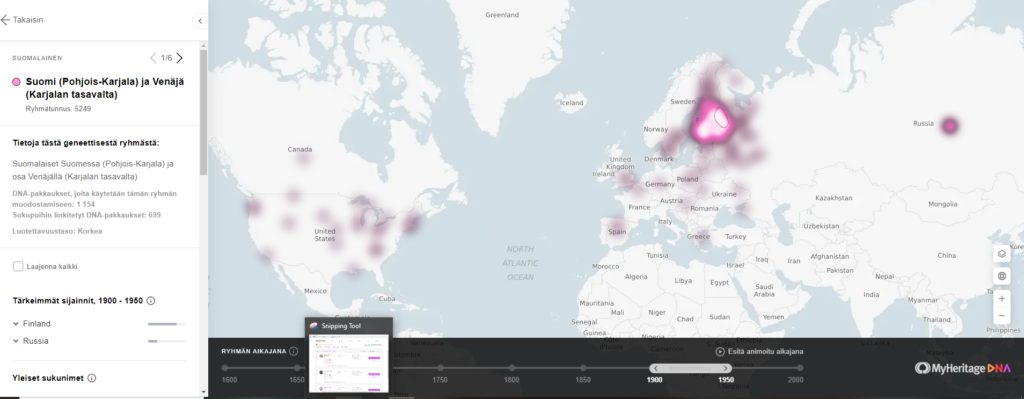Select the 1900–1950 timeline range handle
Viewport: 1024px width, 399px height.
[690, 368]
